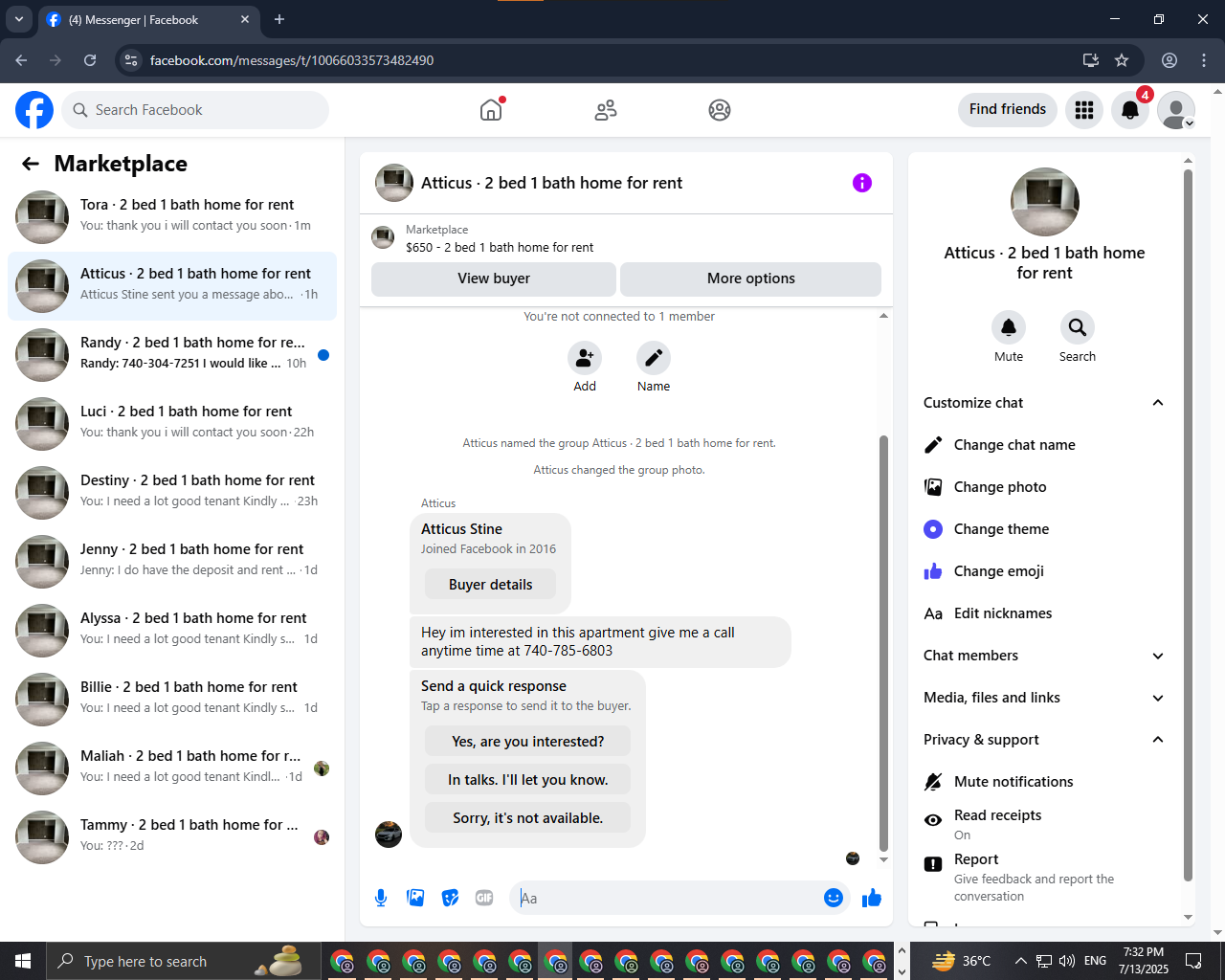The width and height of the screenshot is (1225, 980).
Task: Open Maliah conversation in the list
Action: coord(172,768)
